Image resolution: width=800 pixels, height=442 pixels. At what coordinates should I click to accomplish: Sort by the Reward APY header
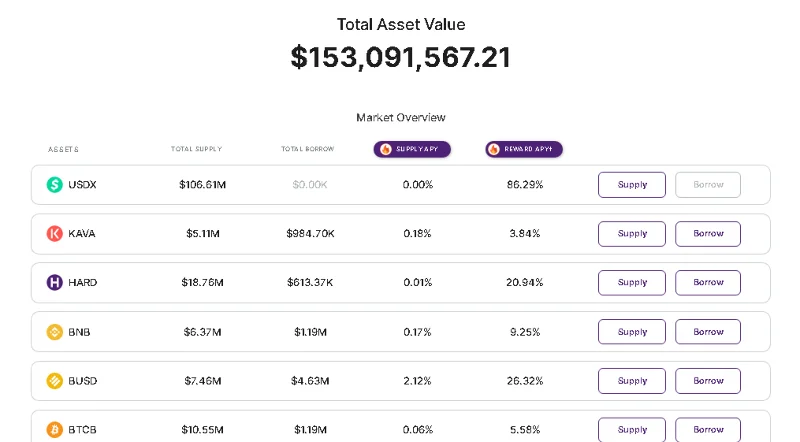point(524,149)
